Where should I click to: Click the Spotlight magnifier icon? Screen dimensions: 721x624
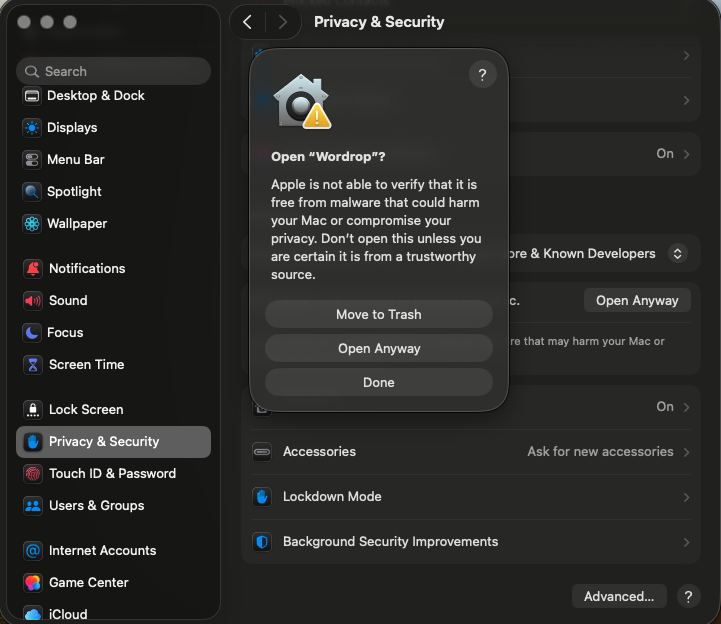point(32,192)
